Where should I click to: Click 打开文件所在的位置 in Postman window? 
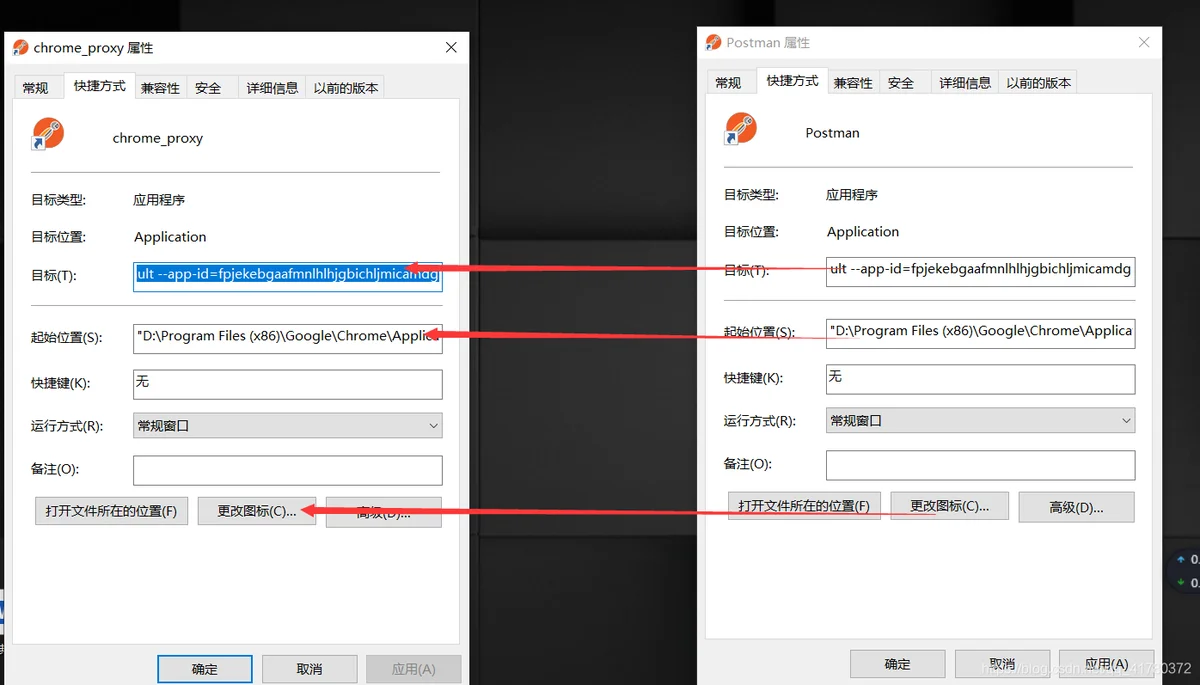pyautogui.click(x=804, y=506)
